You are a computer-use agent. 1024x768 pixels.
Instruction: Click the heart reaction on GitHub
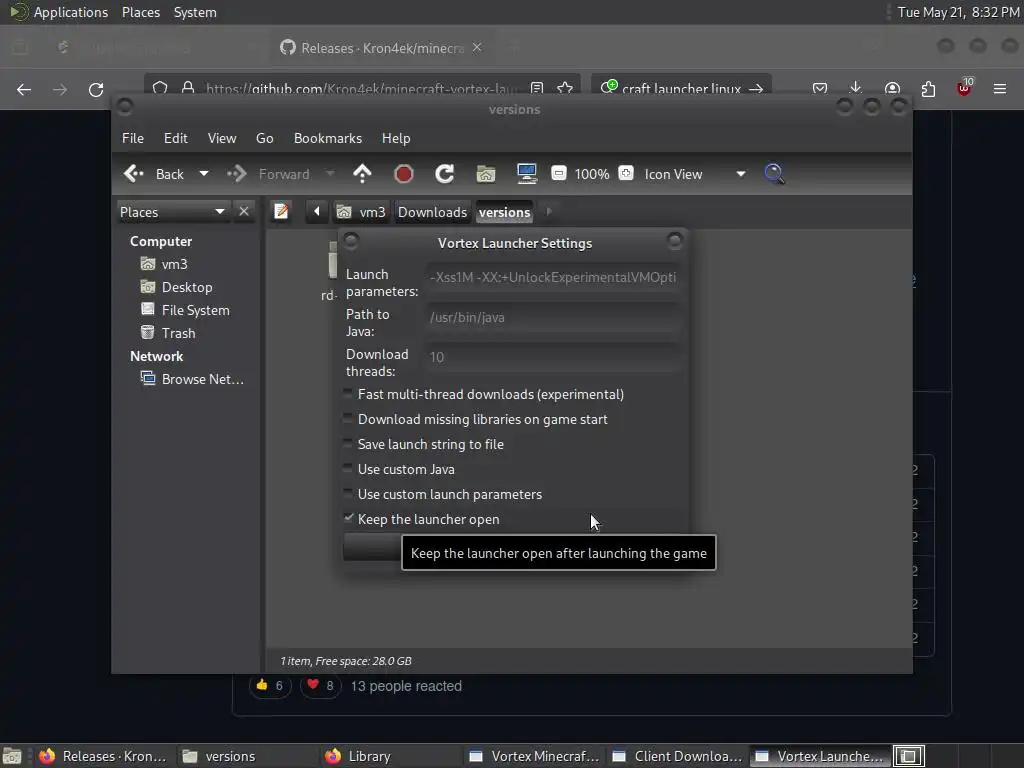click(320, 686)
